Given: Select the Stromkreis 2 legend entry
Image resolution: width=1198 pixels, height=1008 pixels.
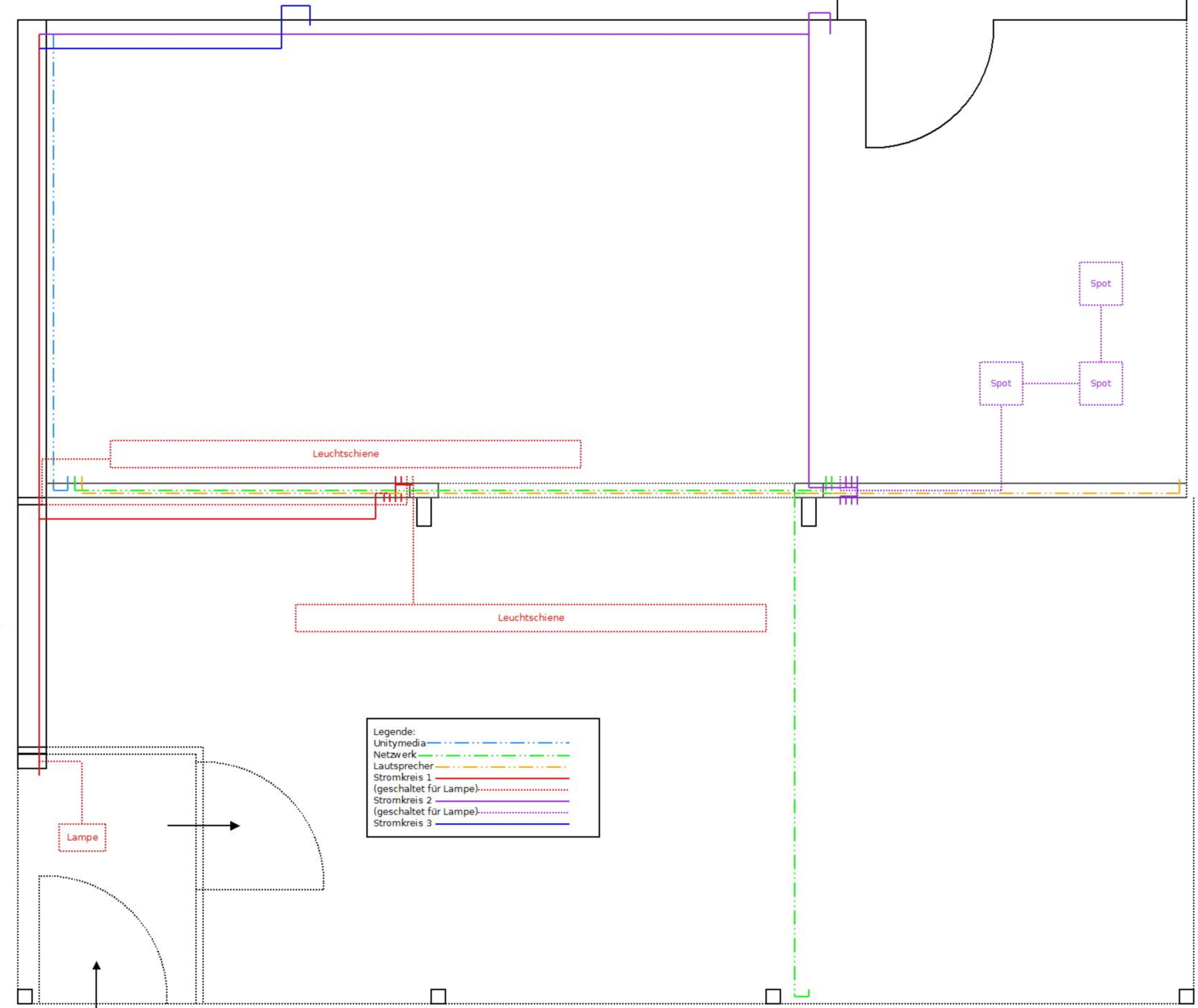Looking at the screenshot, I should coord(402,801).
